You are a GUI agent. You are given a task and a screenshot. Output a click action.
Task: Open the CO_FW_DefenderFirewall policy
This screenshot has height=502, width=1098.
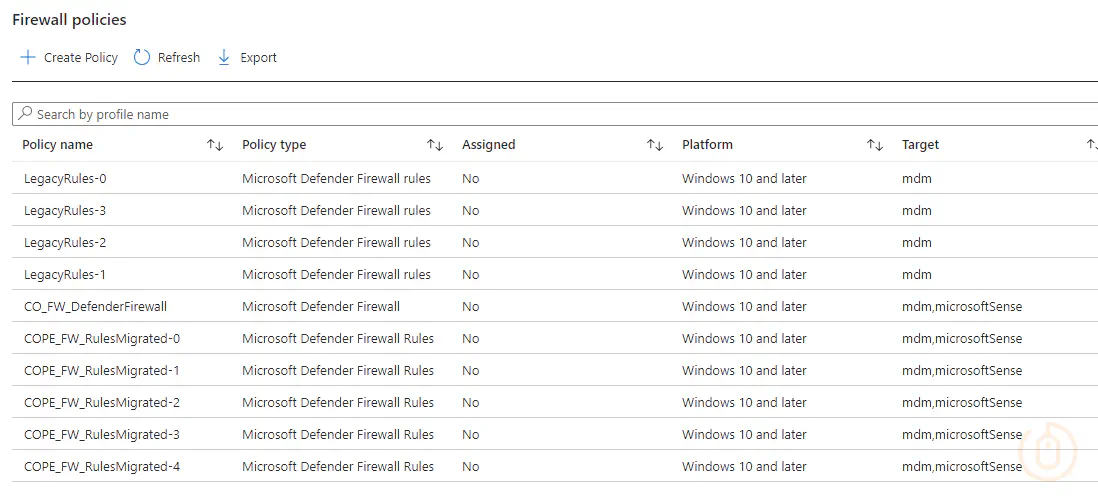coord(95,307)
